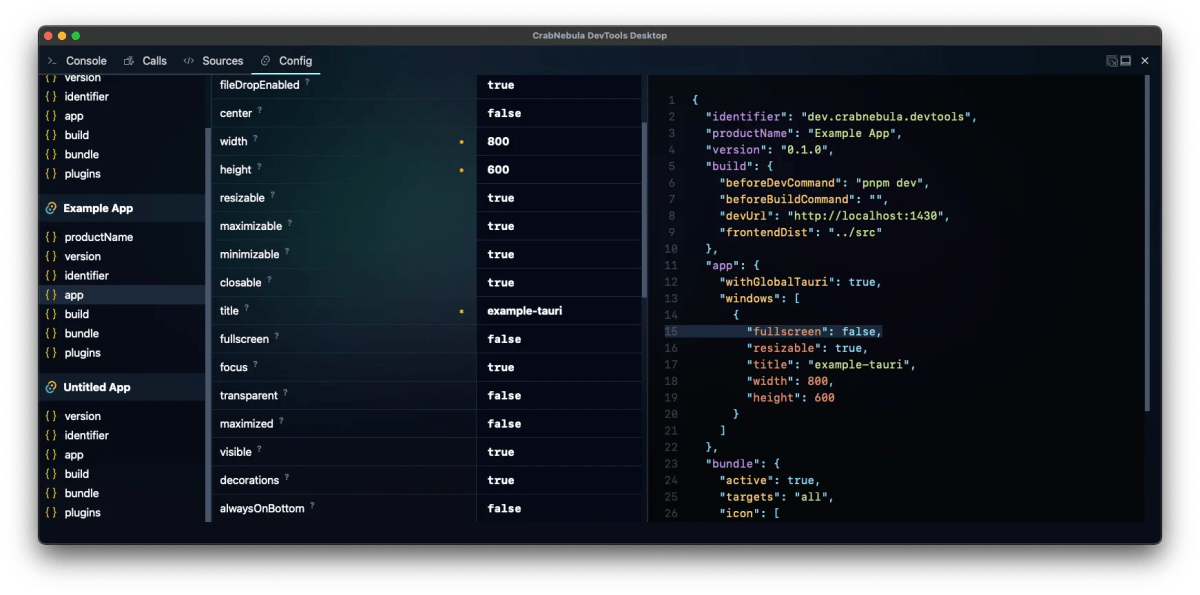This screenshot has height=595, width=1200.
Task: Show help tooltip icon for width
Action: pos(255,139)
